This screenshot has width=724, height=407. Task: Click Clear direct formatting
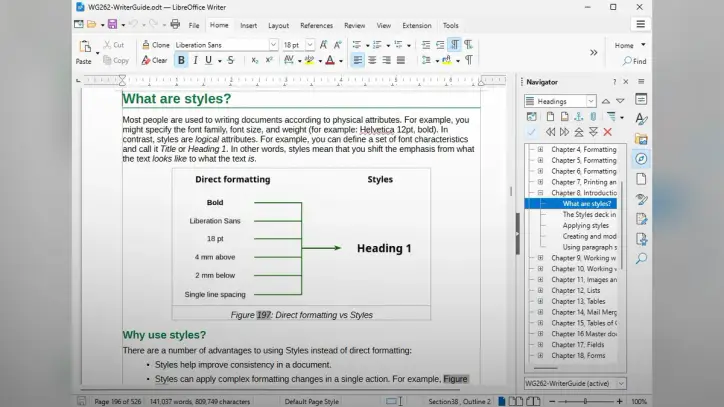154,60
